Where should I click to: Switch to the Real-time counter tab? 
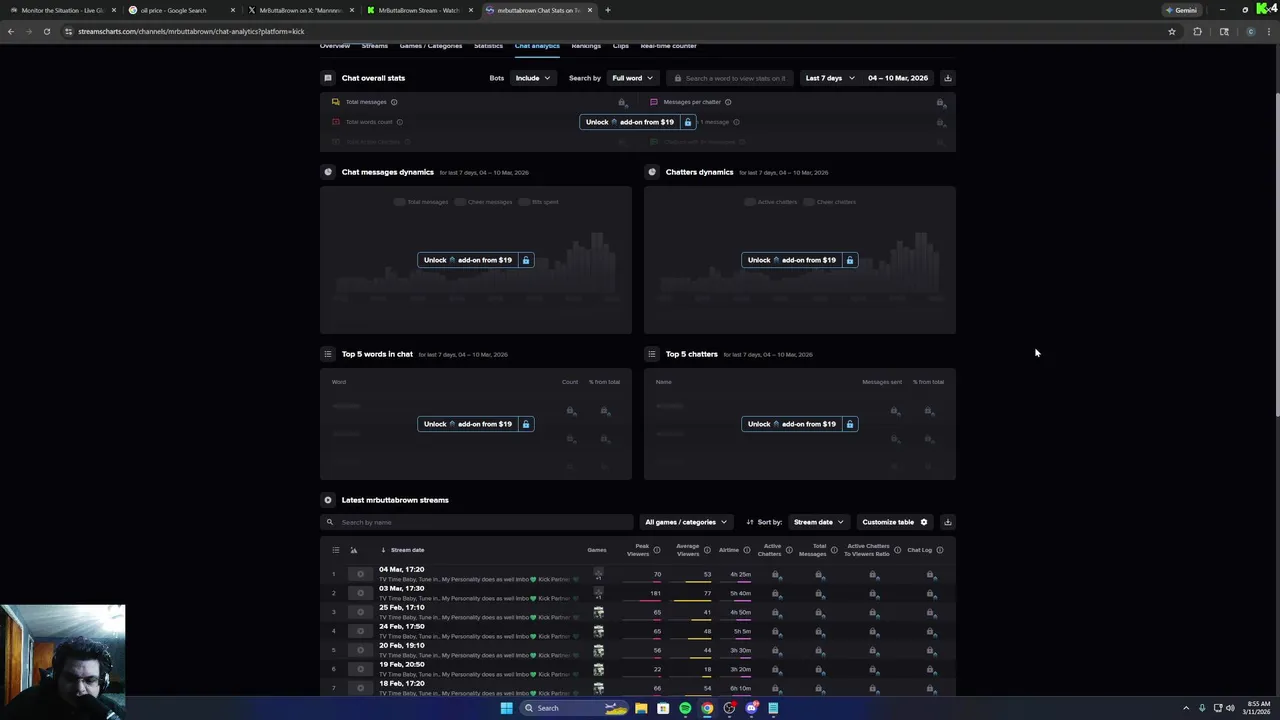[669, 46]
